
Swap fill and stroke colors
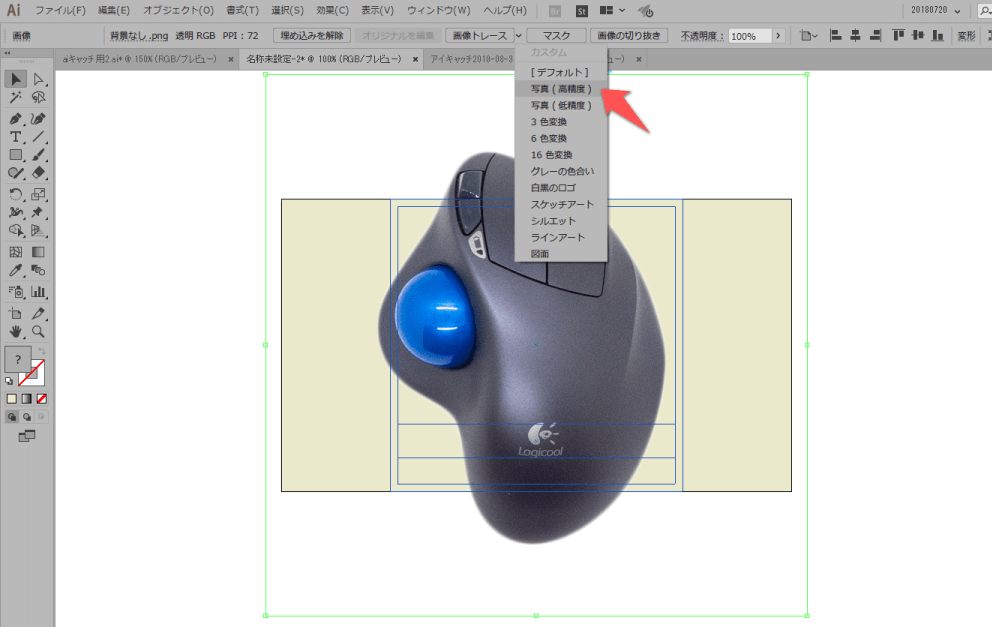pos(42,351)
